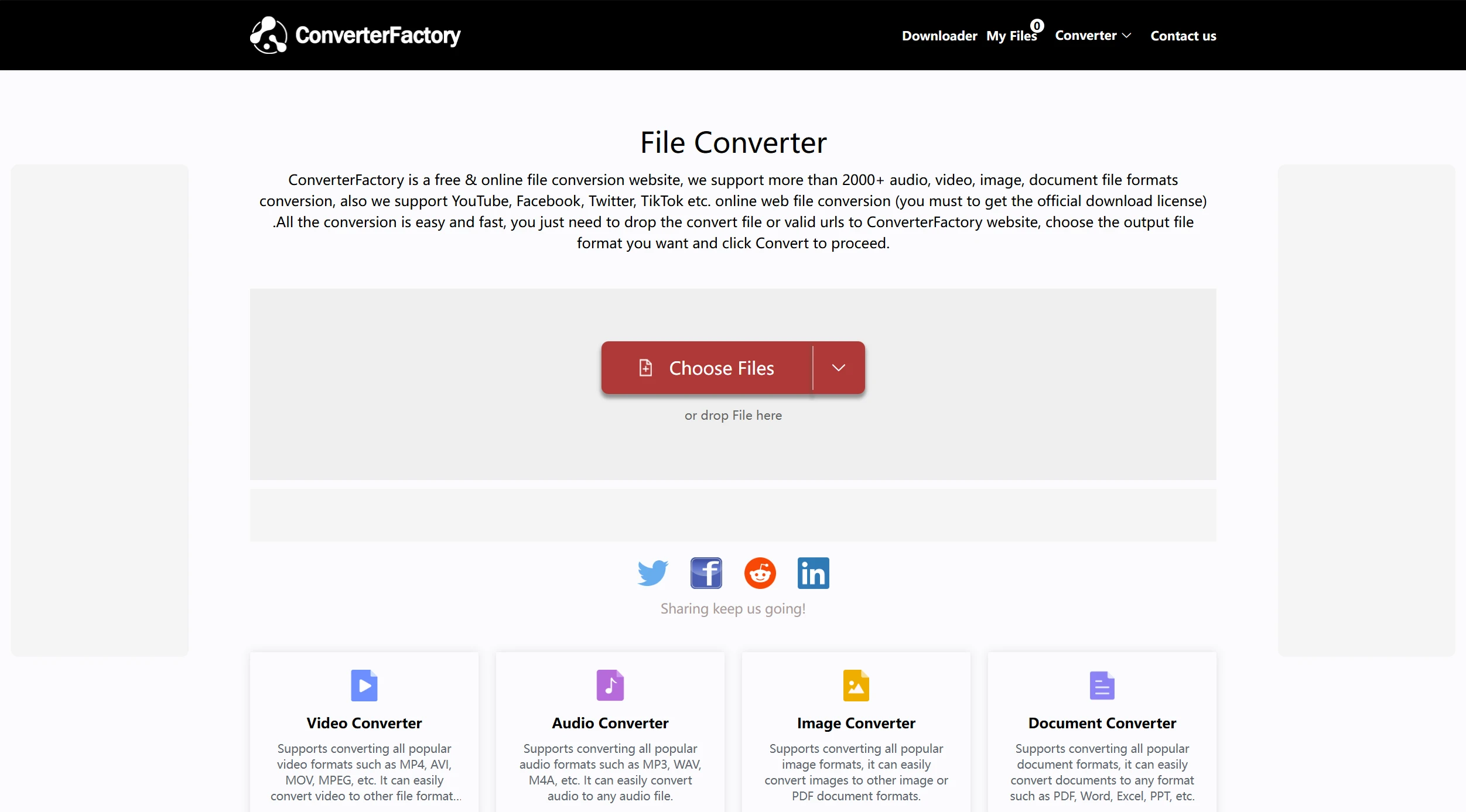This screenshot has height=812, width=1466.
Task: Click the Document Converter file icon
Action: click(1102, 685)
